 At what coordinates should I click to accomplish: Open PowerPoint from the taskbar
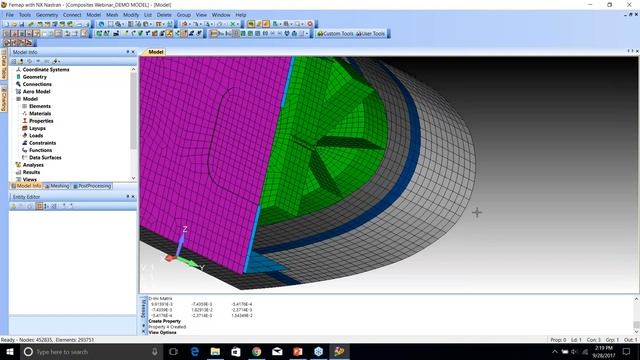pyautogui.click(x=298, y=351)
